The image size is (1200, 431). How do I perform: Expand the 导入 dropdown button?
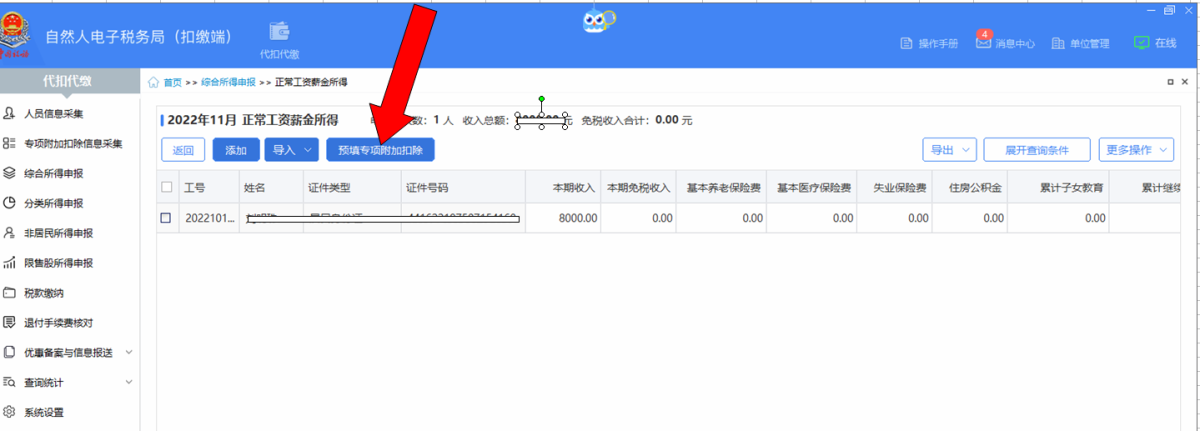pyautogui.click(x=291, y=150)
